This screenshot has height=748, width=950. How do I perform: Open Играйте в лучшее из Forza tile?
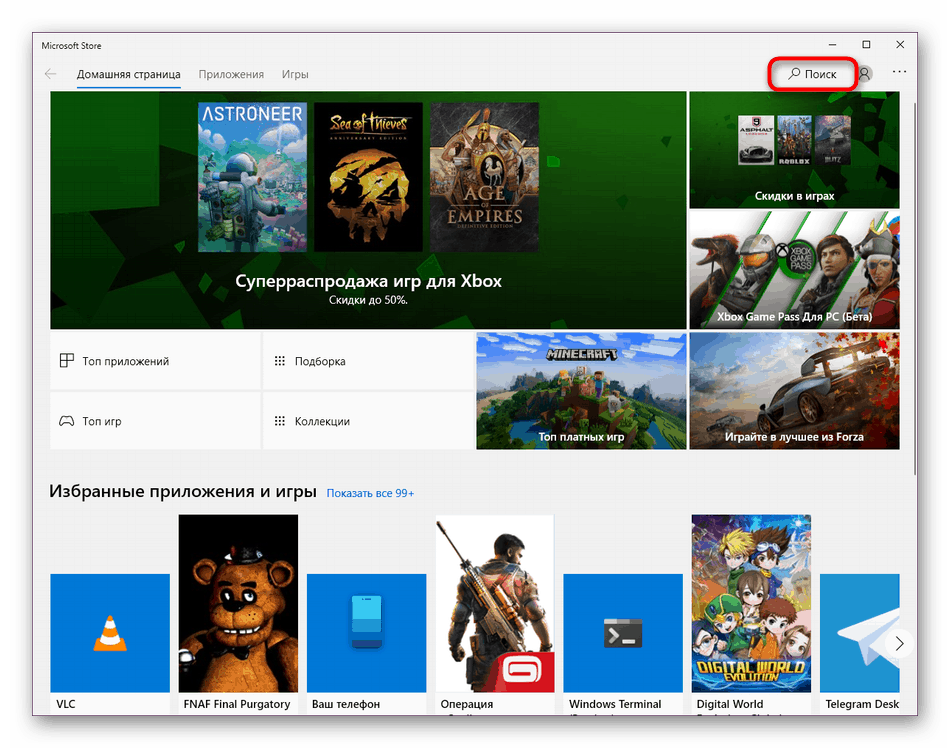click(x=794, y=391)
